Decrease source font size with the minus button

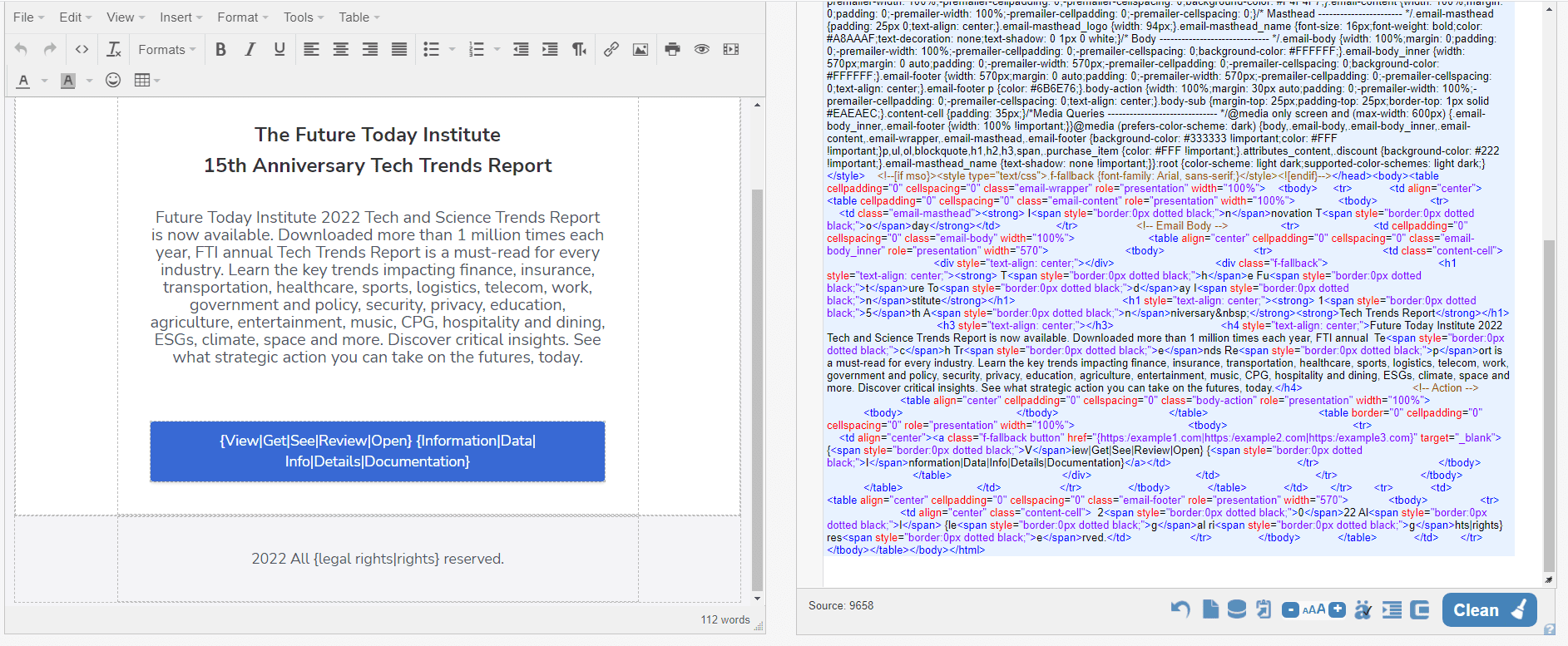tap(1290, 609)
